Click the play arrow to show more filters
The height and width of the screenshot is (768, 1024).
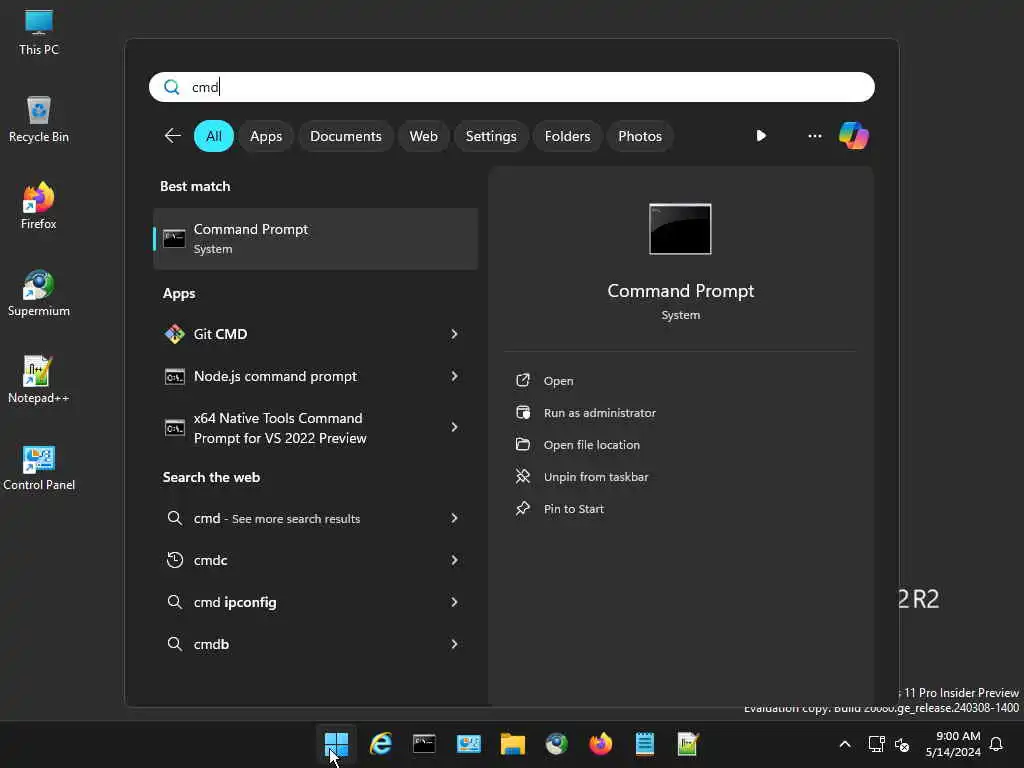[761, 136]
